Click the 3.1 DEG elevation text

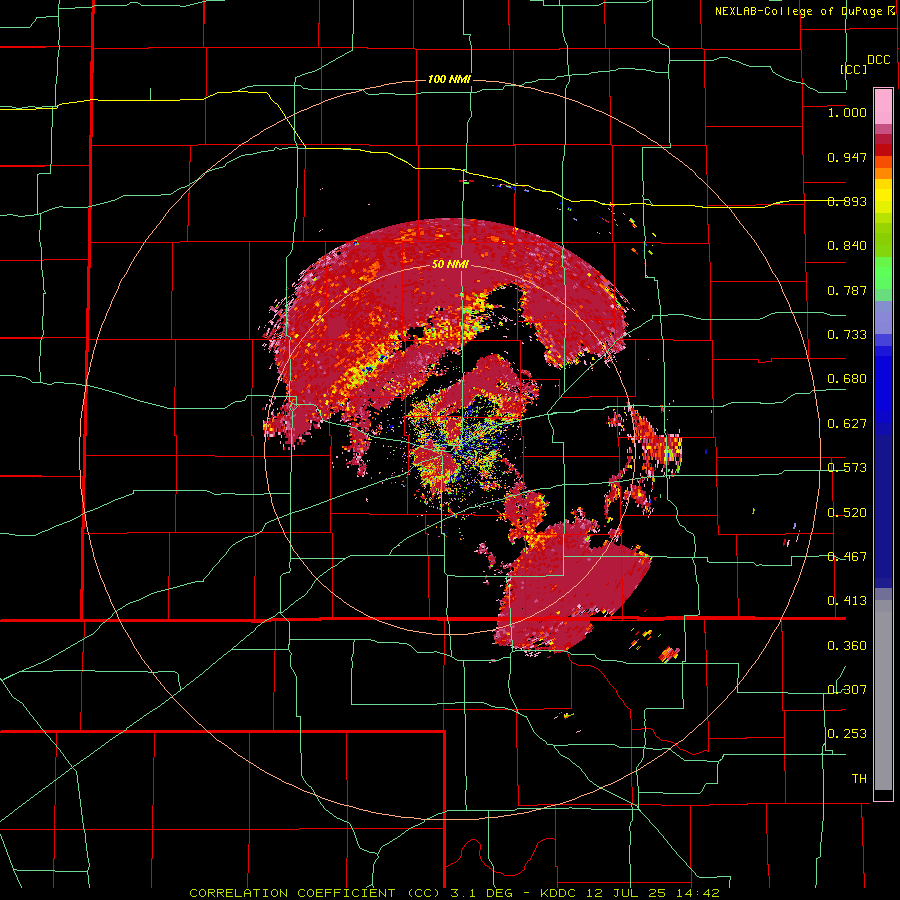(484, 893)
